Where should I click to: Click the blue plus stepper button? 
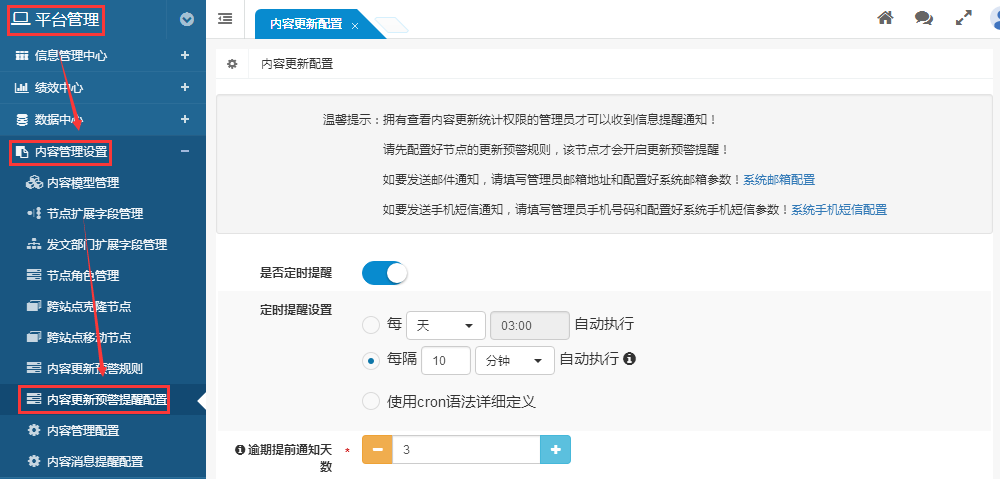(x=555, y=450)
